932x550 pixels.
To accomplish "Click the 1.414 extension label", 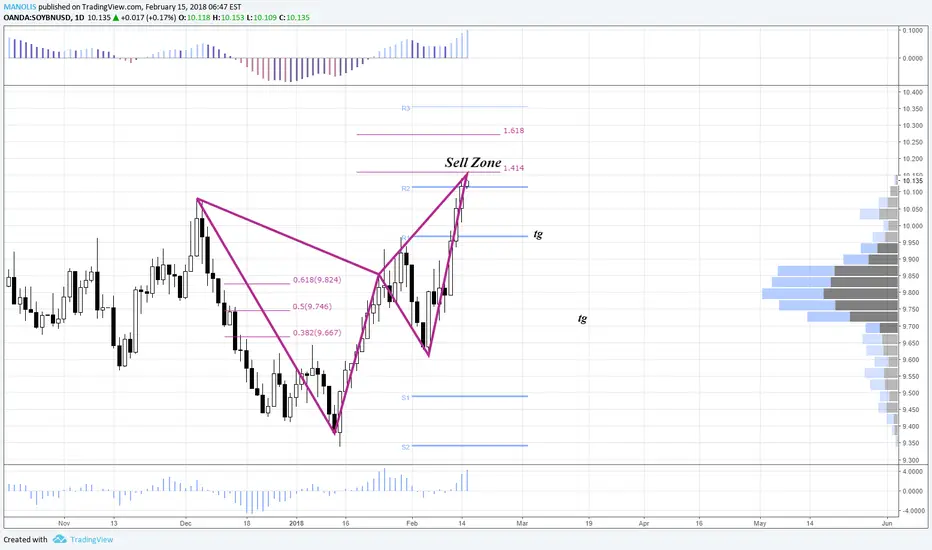I will [x=514, y=168].
